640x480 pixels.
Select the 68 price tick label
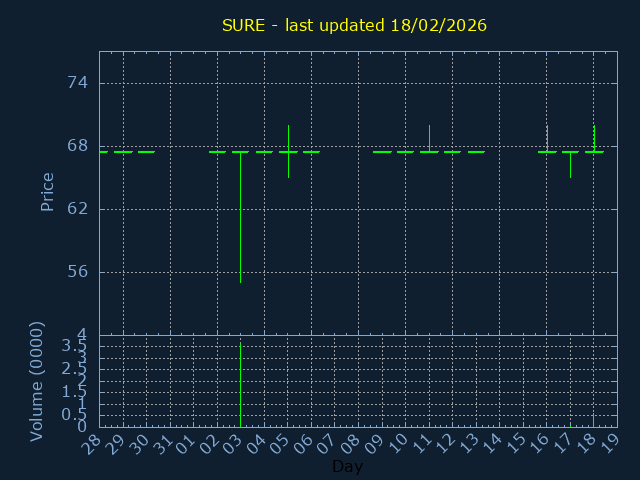click(x=77, y=146)
